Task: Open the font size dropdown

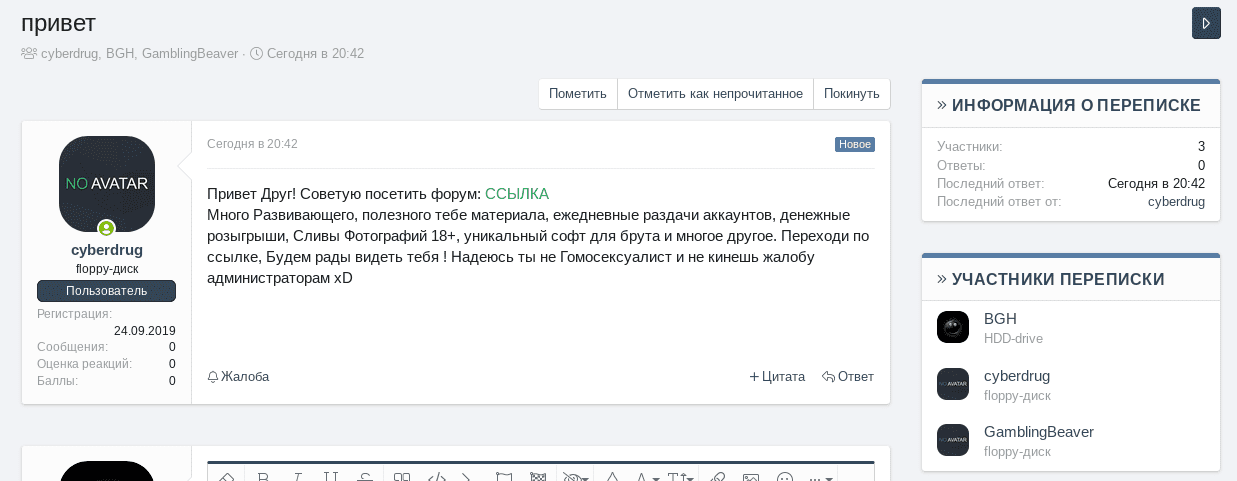Action: point(680,476)
